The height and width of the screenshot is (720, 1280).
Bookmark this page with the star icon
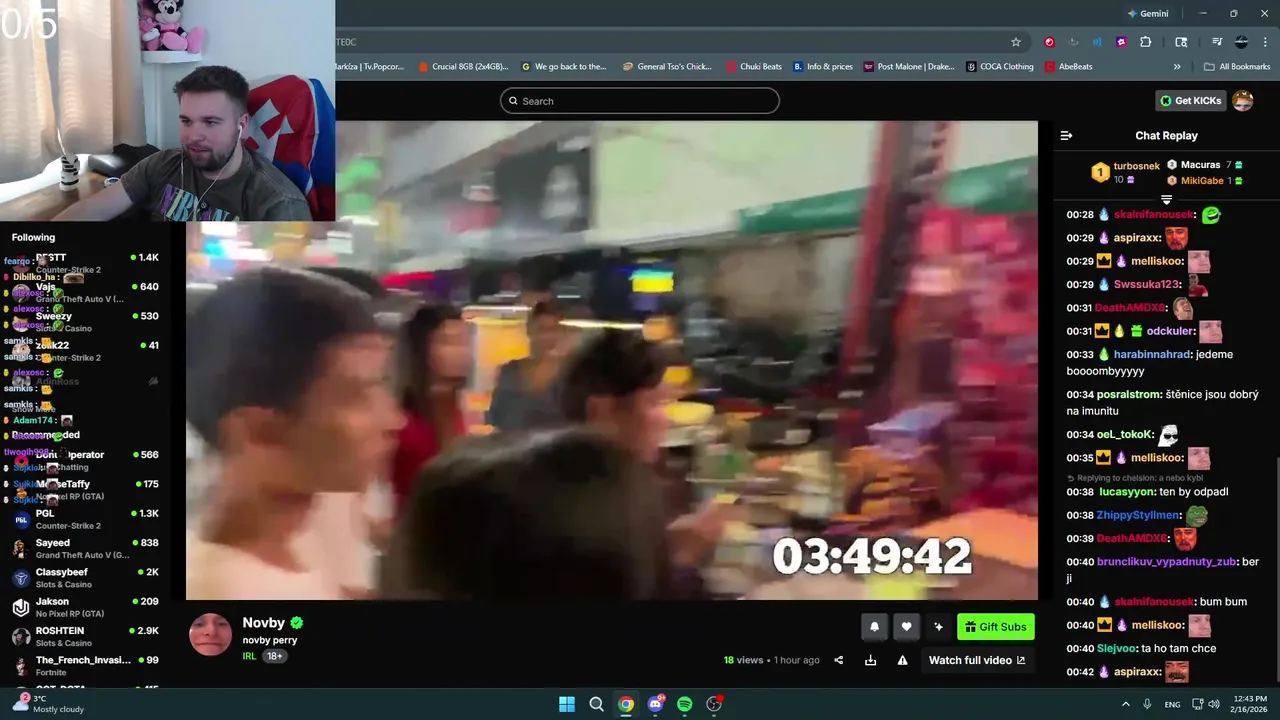pyautogui.click(x=1016, y=42)
